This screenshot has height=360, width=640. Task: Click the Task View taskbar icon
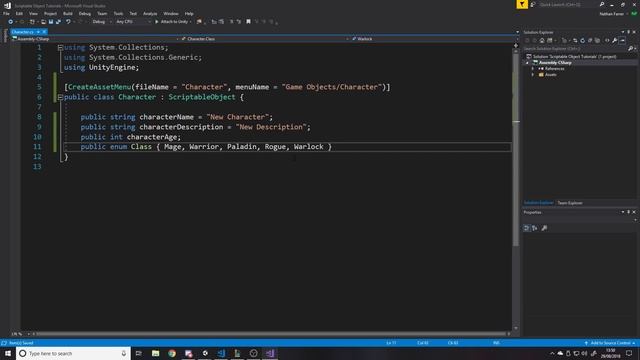click(x=139, y=353)
